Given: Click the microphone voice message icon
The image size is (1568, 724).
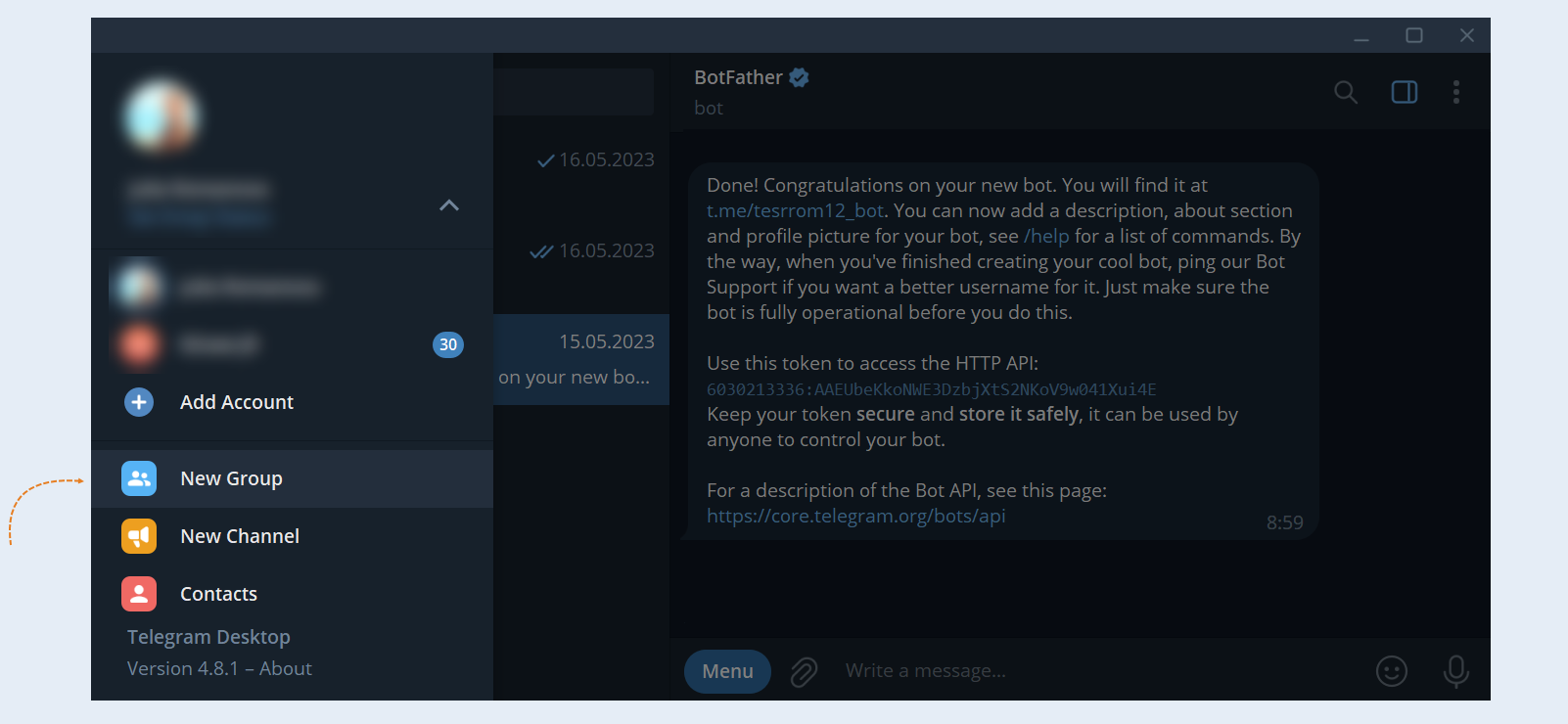Looking at the screenshot, I should pyautogui.click(x=1456, y=671).
